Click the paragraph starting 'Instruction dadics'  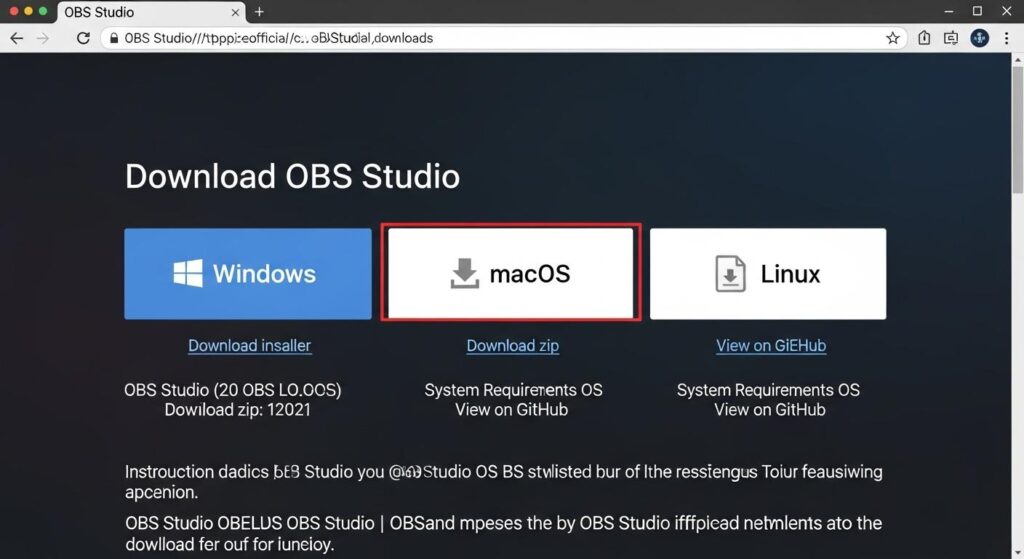504,482
